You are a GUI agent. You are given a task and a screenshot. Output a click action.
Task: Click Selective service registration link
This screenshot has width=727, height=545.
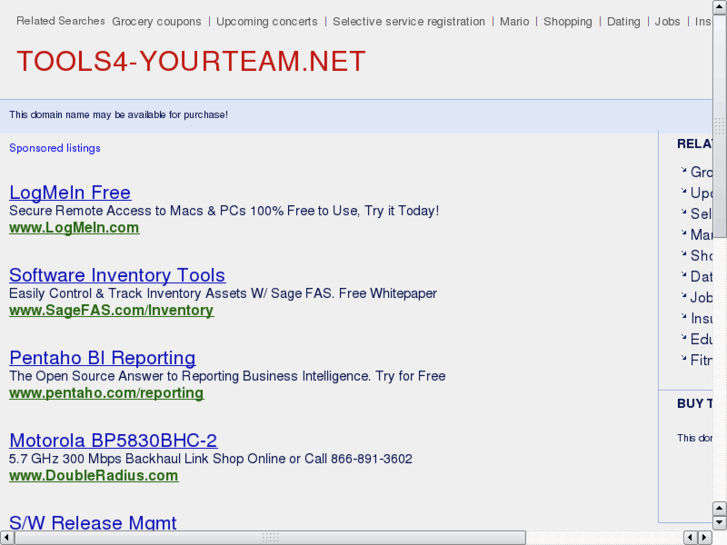click(408, 22)
